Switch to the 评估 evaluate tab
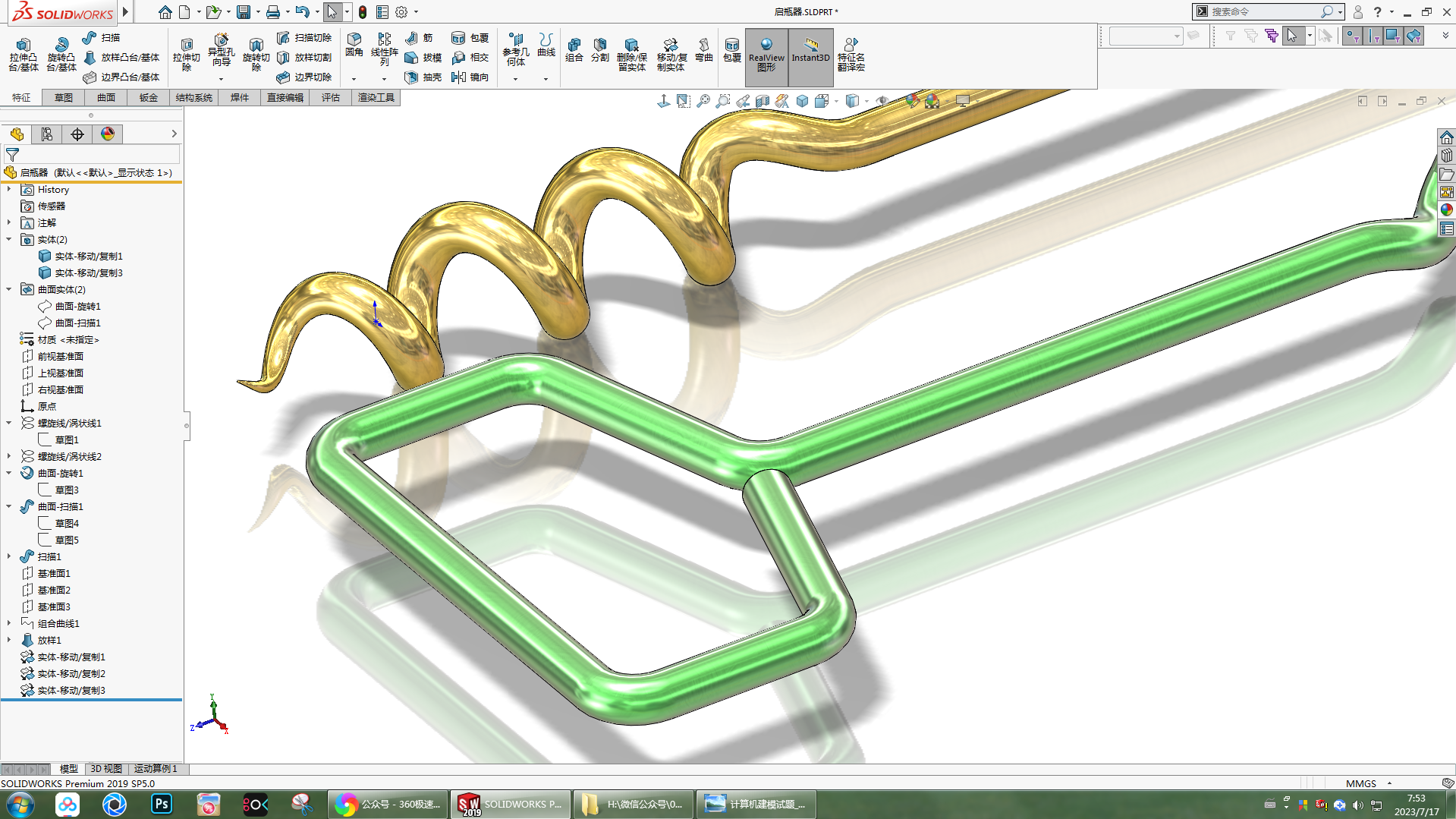The width and height of the screenshot is (1456, 819). click(331, 98)
